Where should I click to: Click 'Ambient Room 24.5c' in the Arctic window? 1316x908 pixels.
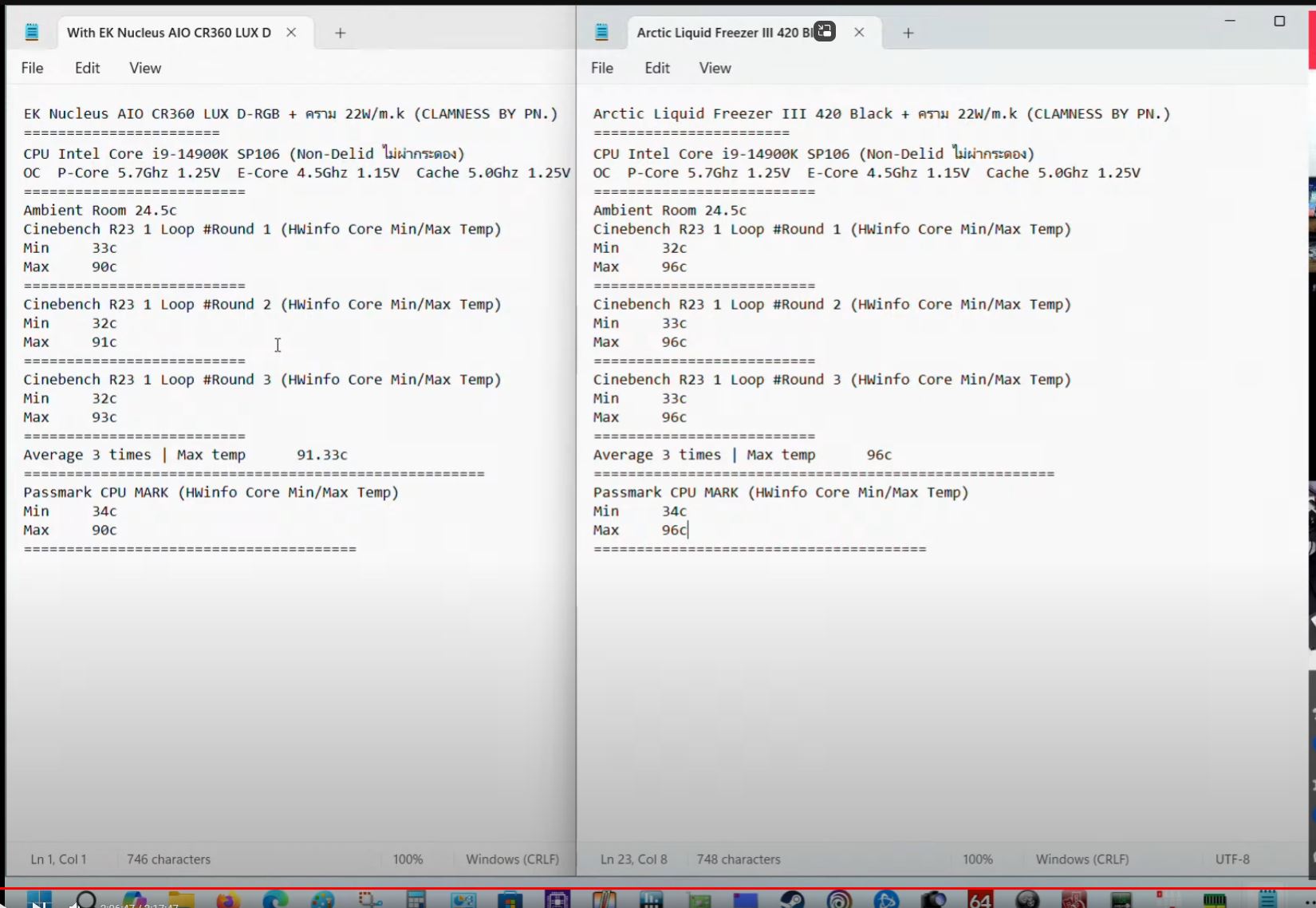(670, 211)
